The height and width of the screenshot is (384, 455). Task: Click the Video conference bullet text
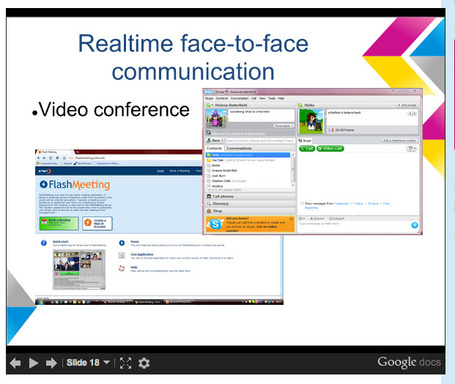tap(114, 110)
